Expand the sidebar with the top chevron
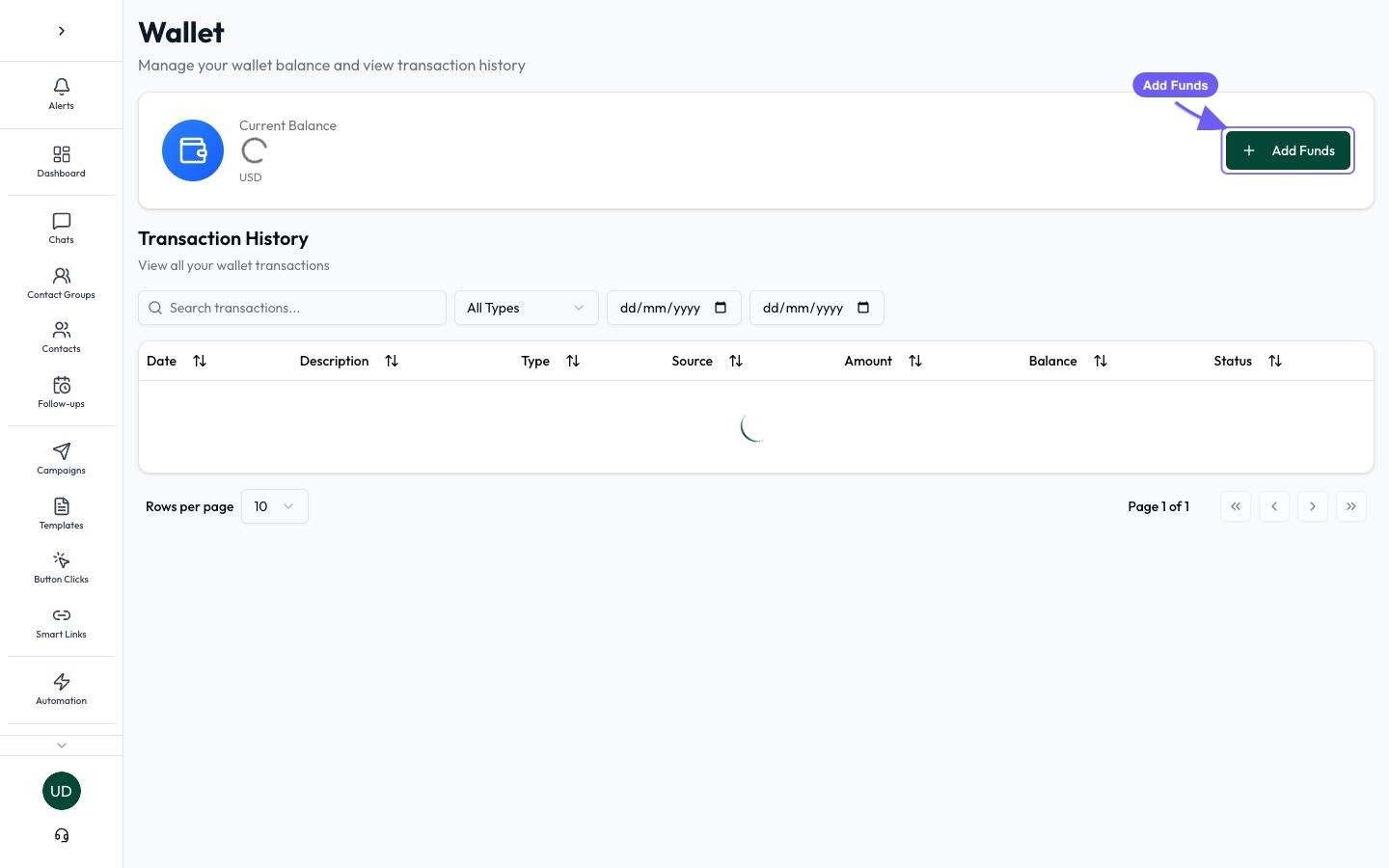This screenshot has width=1389, height=868. 62,31
